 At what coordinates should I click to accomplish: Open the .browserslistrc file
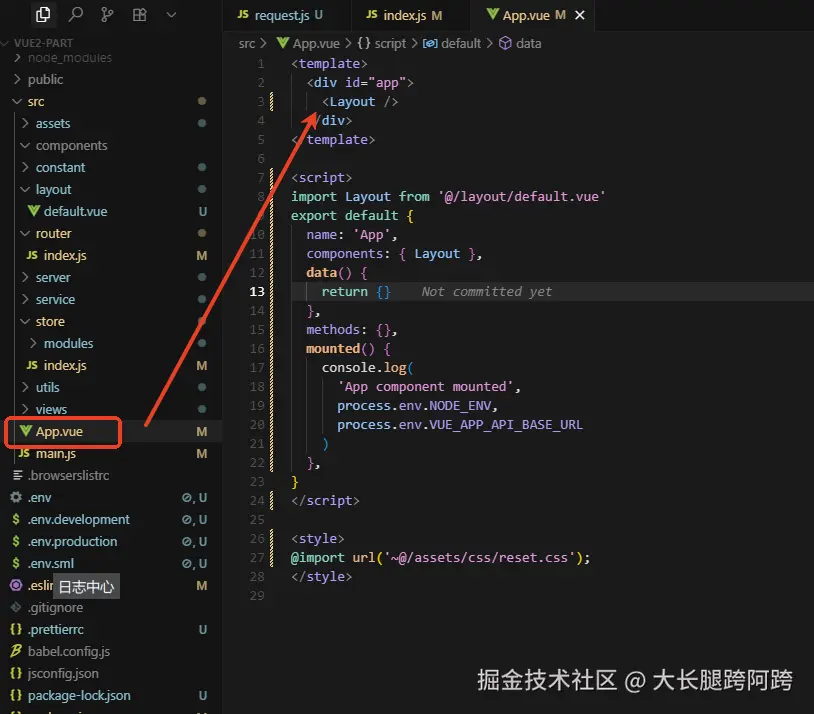(69, 476)
